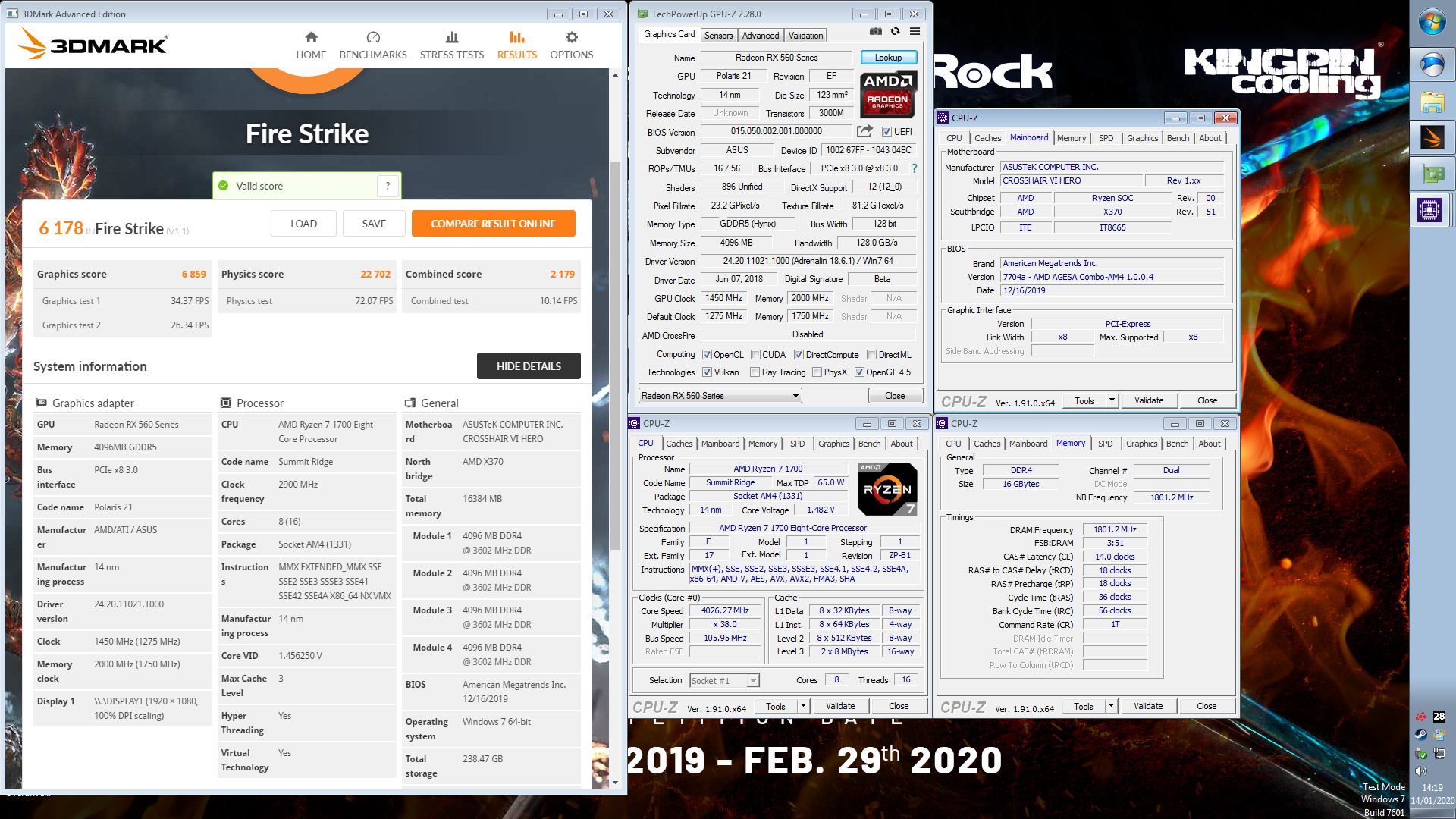The image size is (1456, 819).
Task: Open the Radeon RX 560 Series GPU dropdown
Action: pos(720,396)
